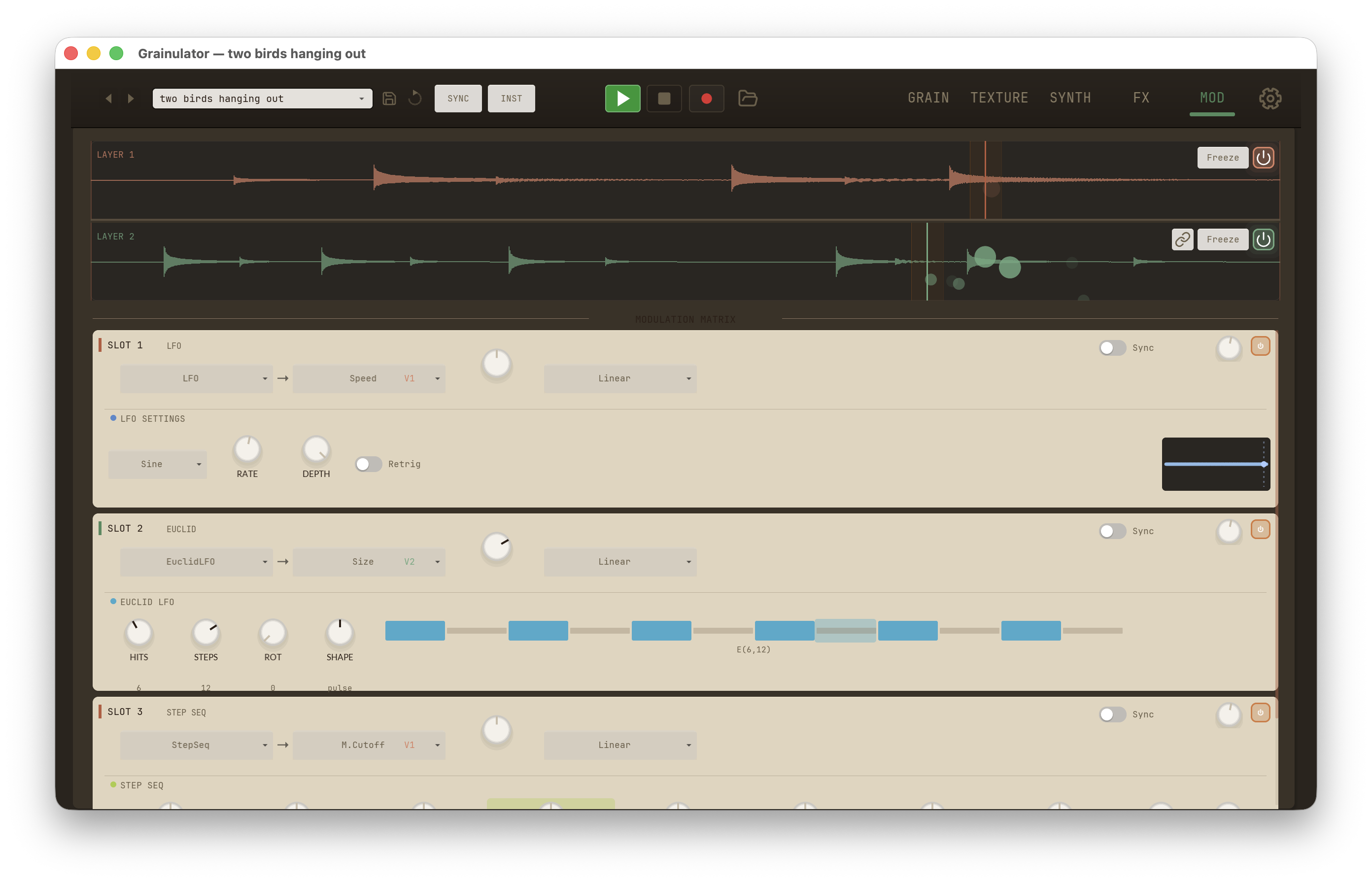The height and width of the screenshot is (883, 1372).
Task: Open Slot 3 Linear curve dropdown
Action: click(x=620, y=745)
